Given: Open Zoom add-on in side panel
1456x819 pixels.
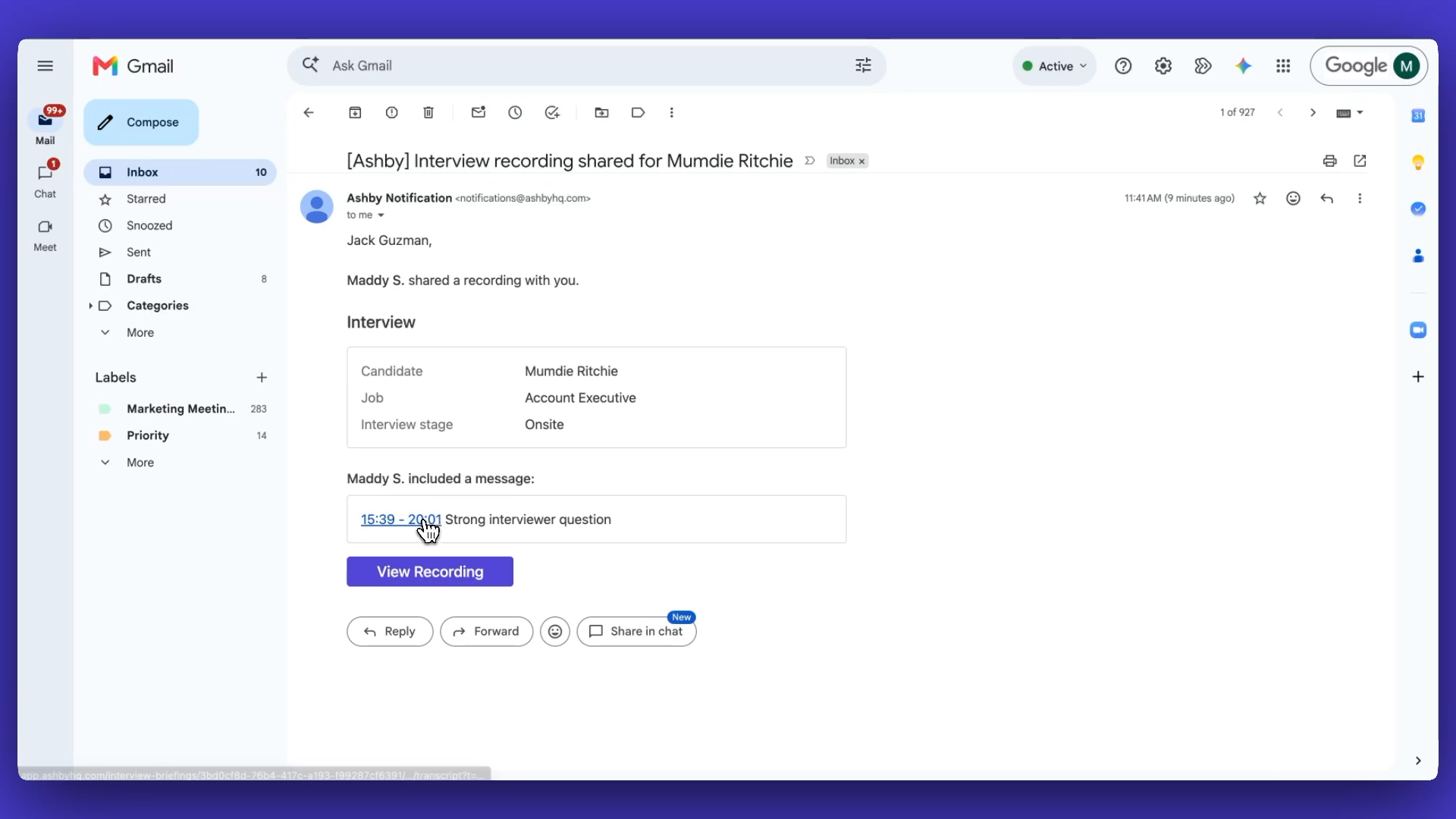Looking at the screenshot, I should (1418, 330).
